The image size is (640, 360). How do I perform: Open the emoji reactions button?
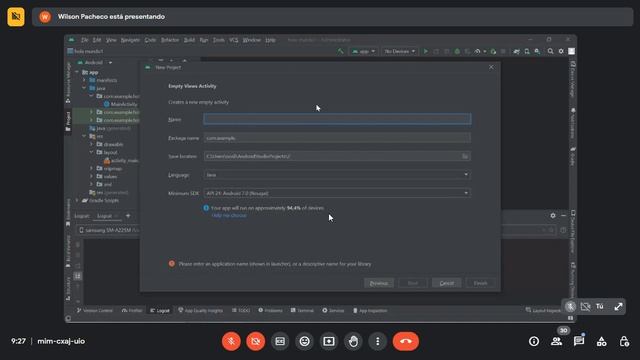(304, 341)
